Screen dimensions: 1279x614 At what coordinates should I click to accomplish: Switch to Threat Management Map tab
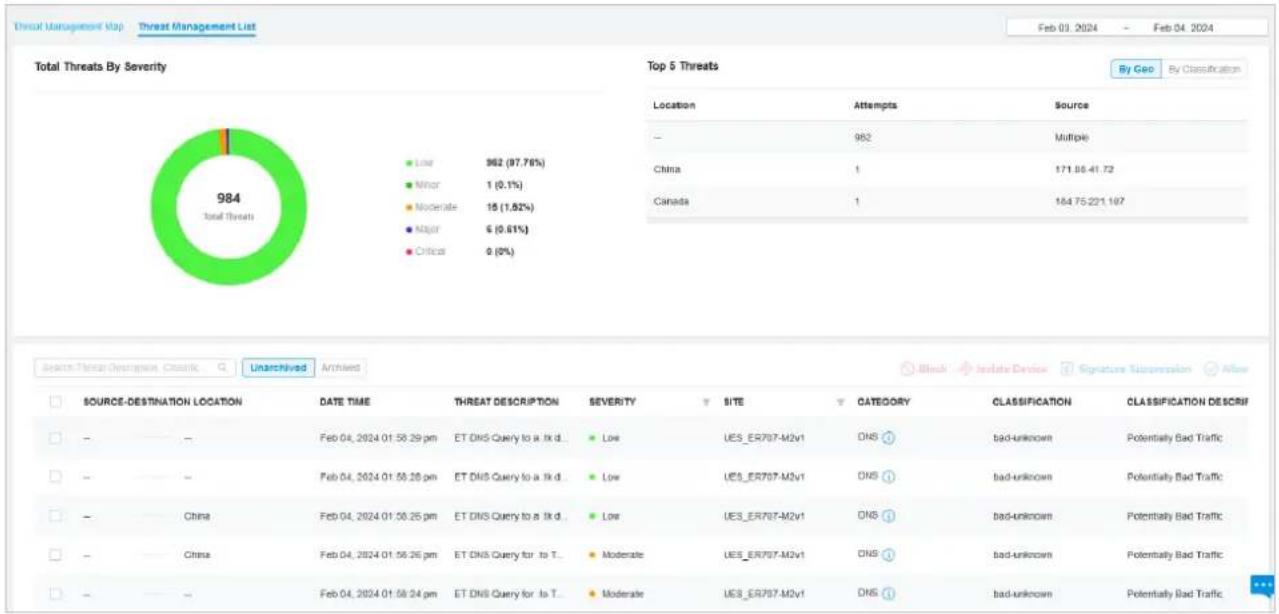(x=69, y=26)
